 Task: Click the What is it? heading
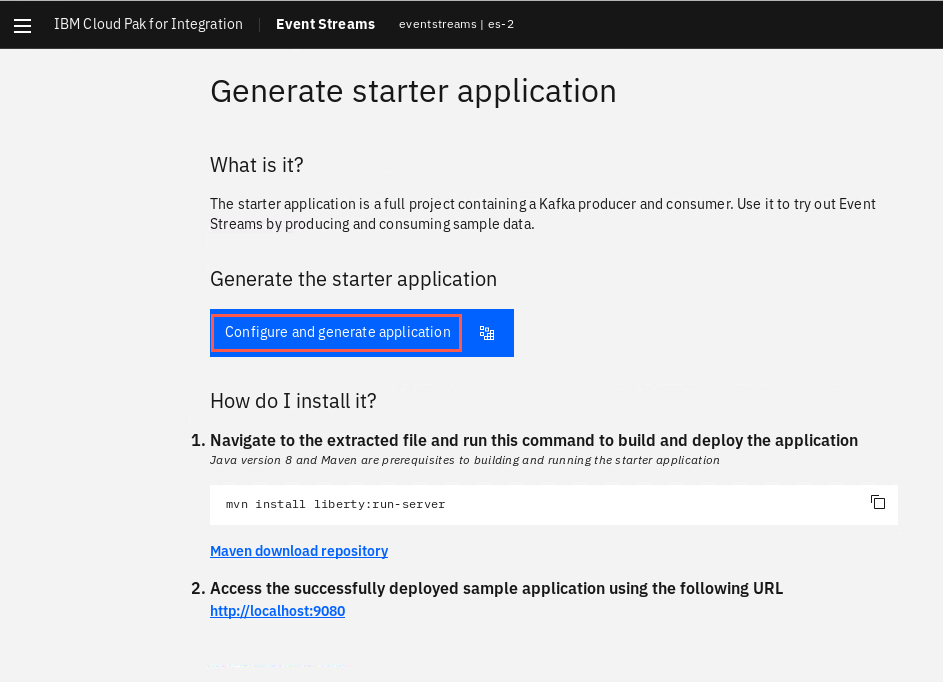click(x=257, y=165)
